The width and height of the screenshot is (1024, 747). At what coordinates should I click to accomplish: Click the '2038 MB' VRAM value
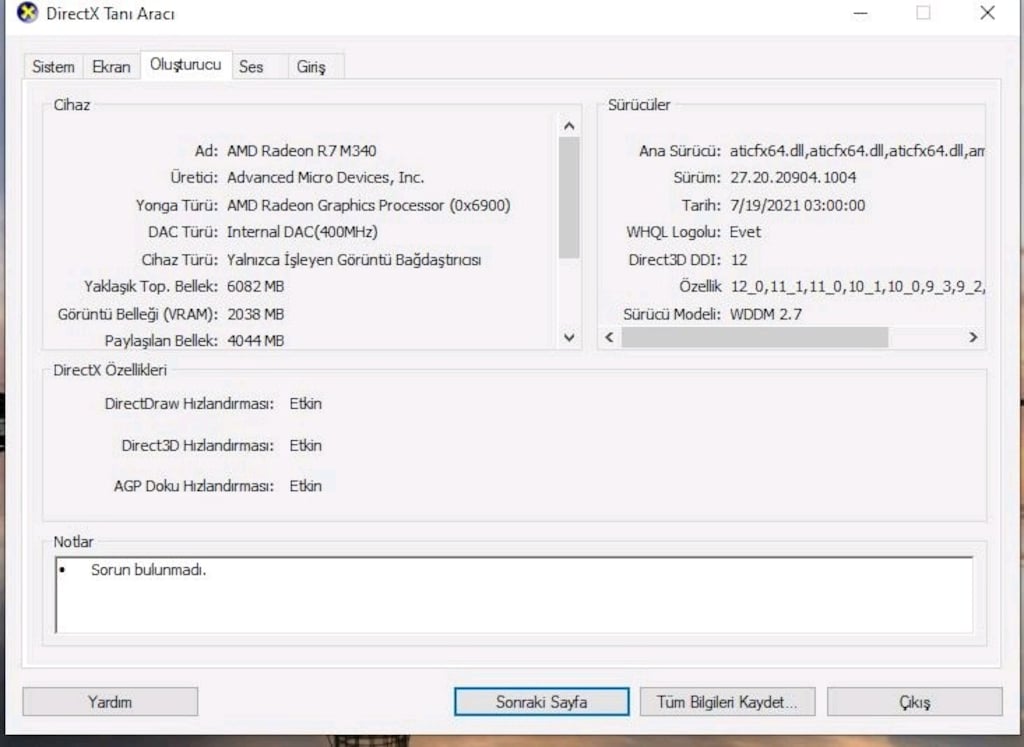click(255, 314)
